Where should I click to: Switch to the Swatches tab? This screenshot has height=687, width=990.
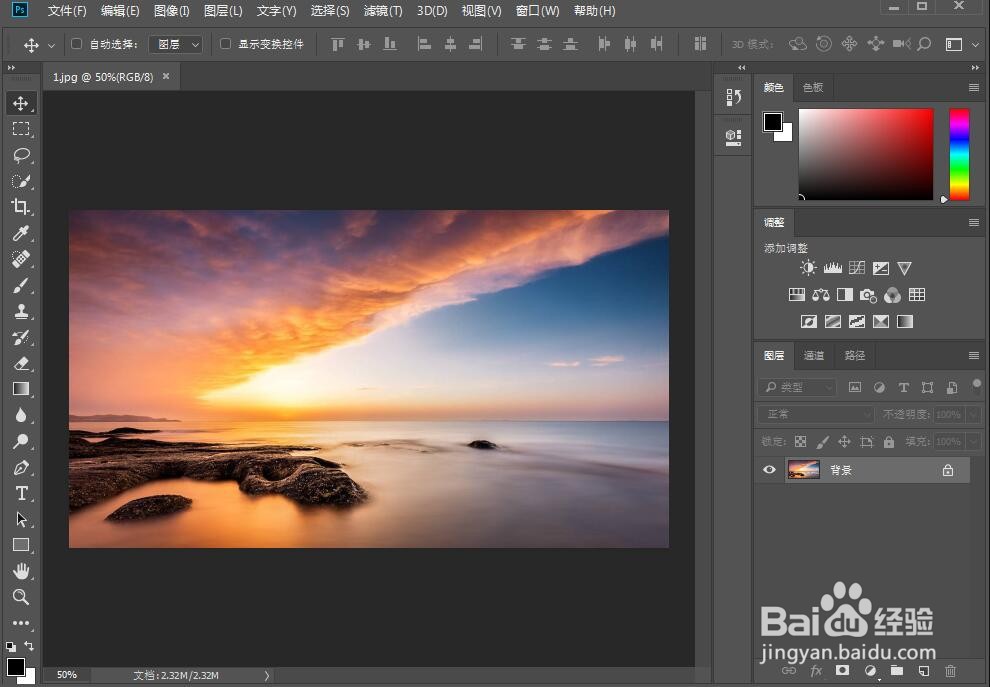pos(813,87)
